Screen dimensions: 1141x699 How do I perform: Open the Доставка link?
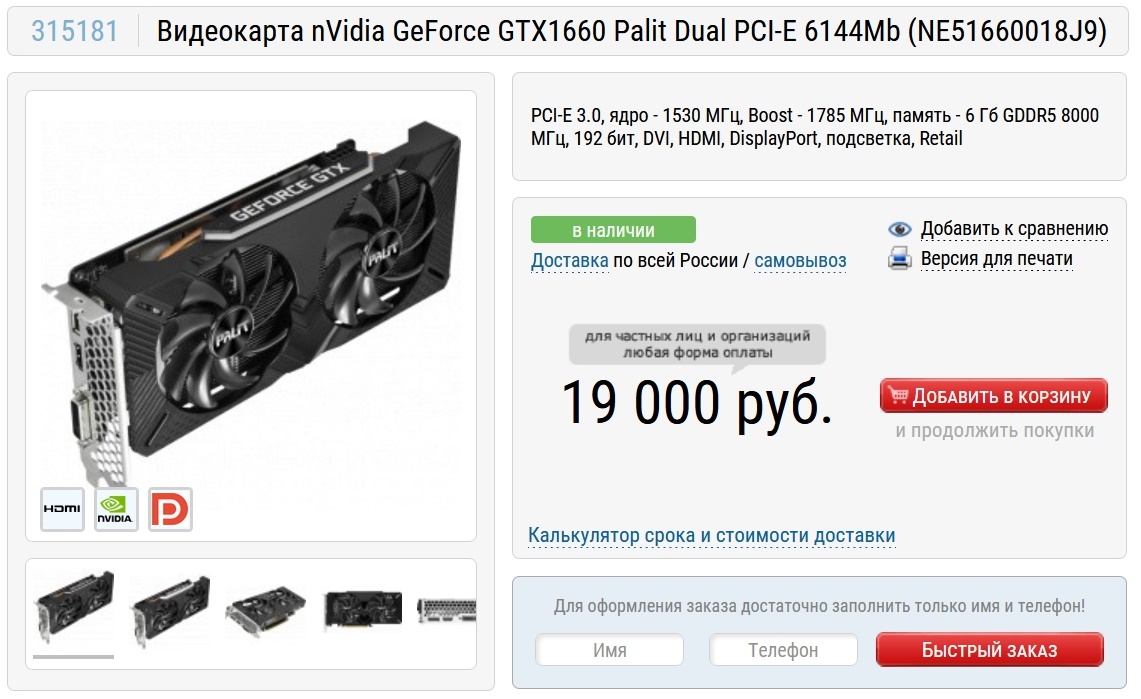[x=570, y=260]
